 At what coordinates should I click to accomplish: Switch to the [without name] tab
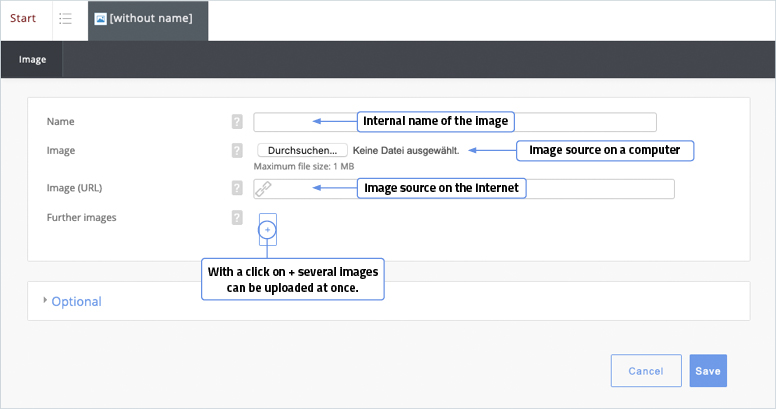tap(150, 19)
